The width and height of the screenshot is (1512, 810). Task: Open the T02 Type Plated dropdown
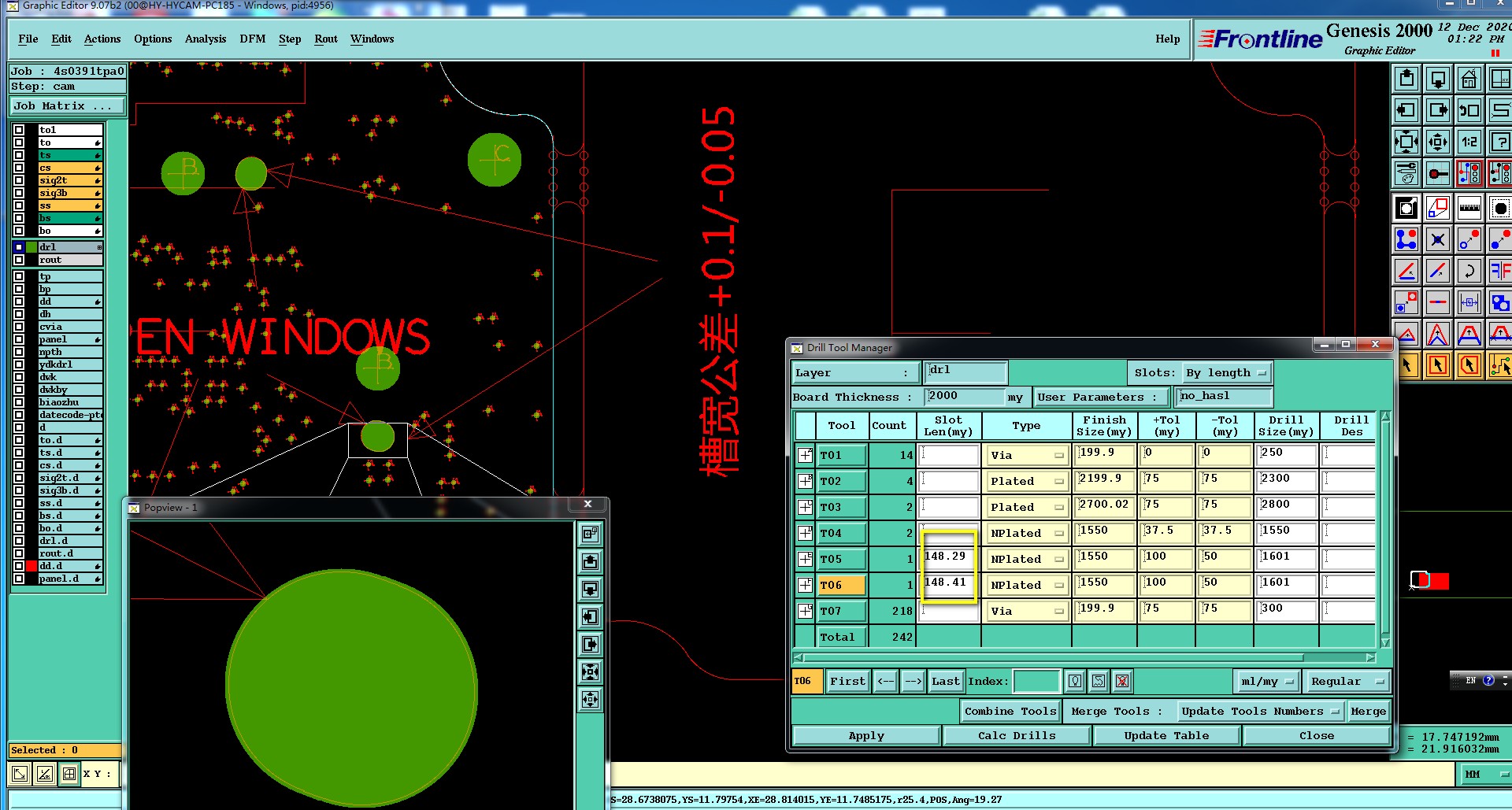click(1027, 481)
